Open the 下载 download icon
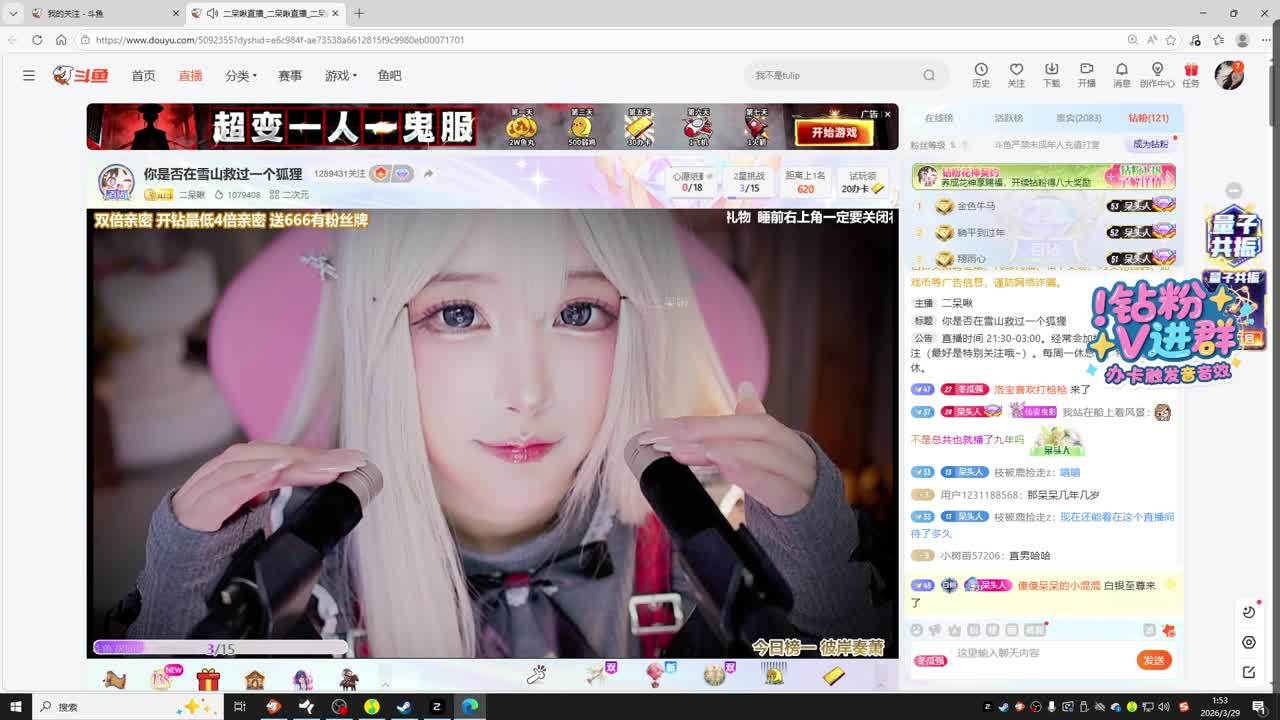Viewport: 1280px width, 720px height. coord(1051,74)
